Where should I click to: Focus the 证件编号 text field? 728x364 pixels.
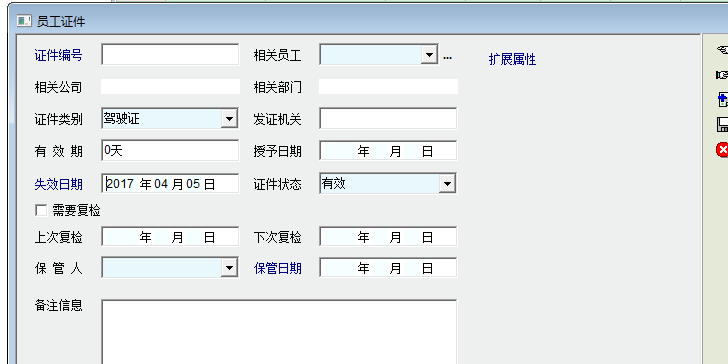pos(170,54)
